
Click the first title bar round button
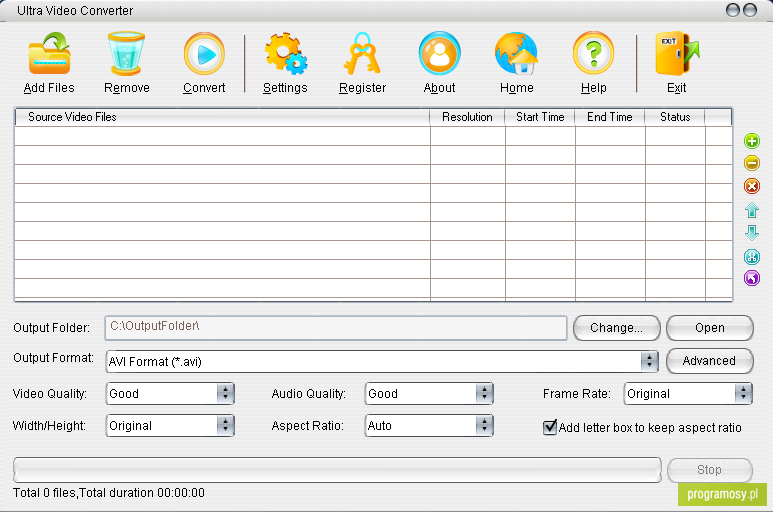pos(733,10)
